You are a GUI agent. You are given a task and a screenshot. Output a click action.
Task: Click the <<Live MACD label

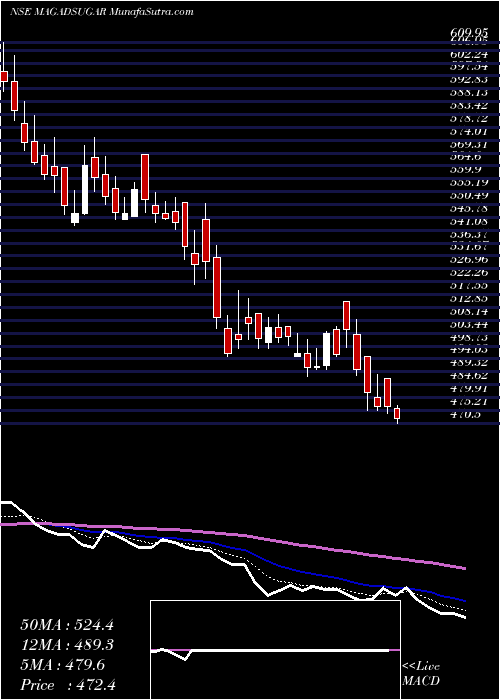421,675
